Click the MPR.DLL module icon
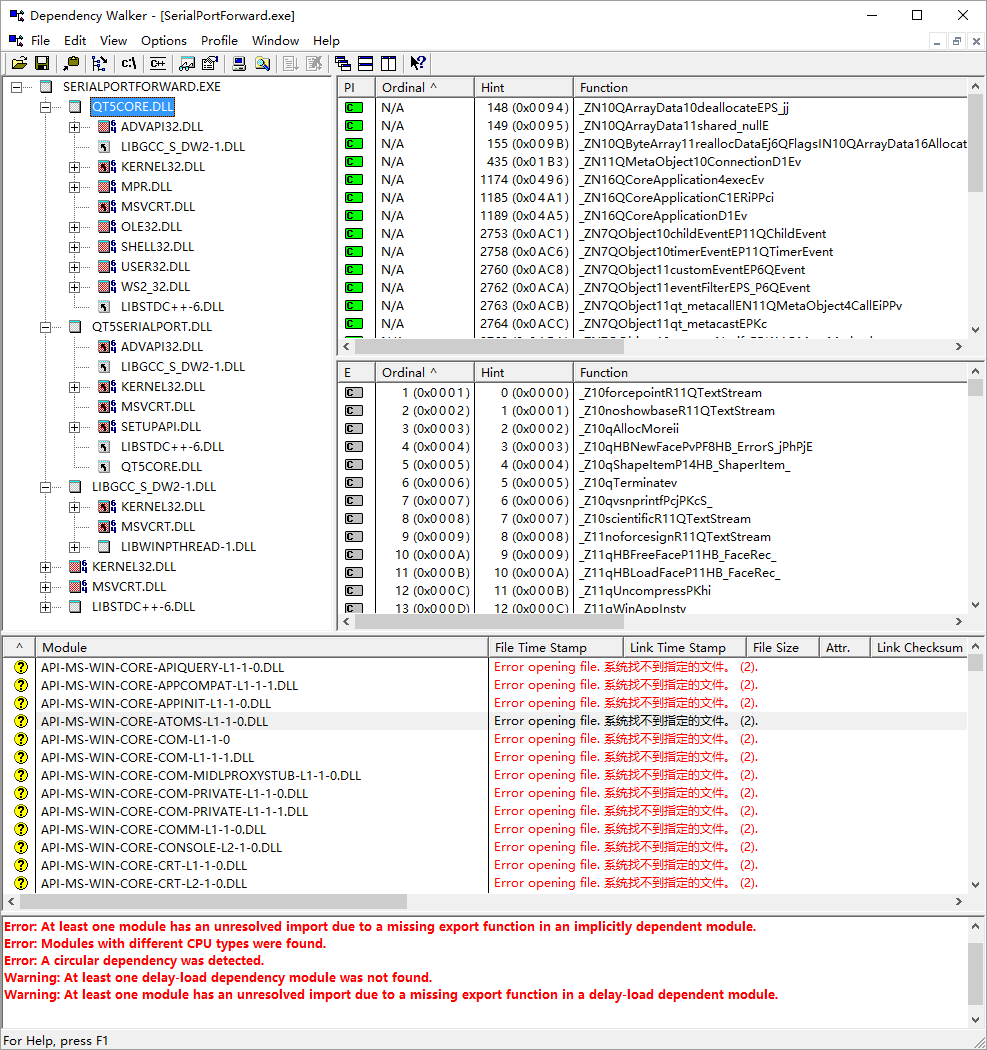 coord(106,187)
